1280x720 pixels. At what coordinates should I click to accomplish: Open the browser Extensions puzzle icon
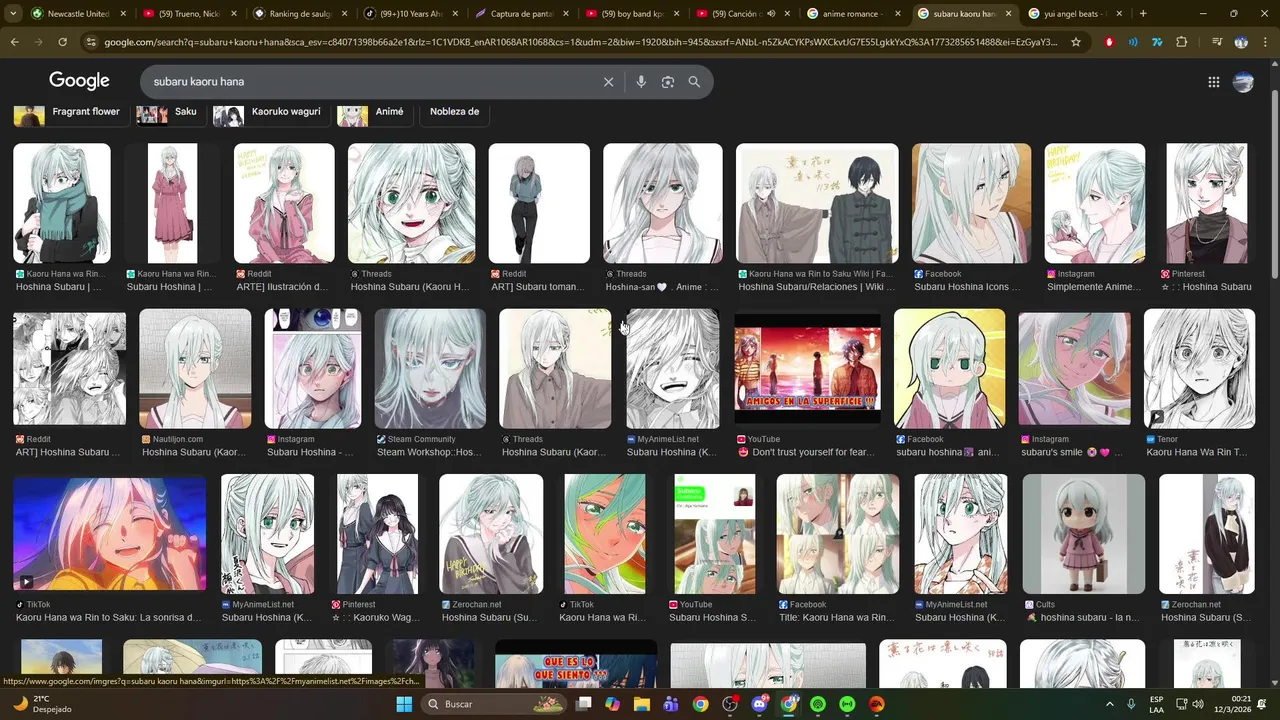pos(1182,42)
